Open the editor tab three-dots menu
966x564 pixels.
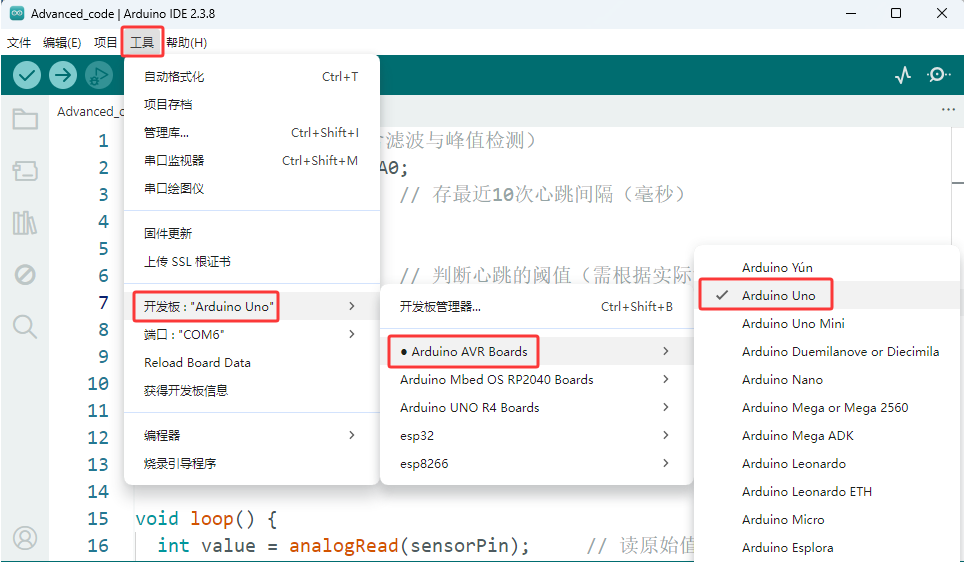(x=948, y=110)
